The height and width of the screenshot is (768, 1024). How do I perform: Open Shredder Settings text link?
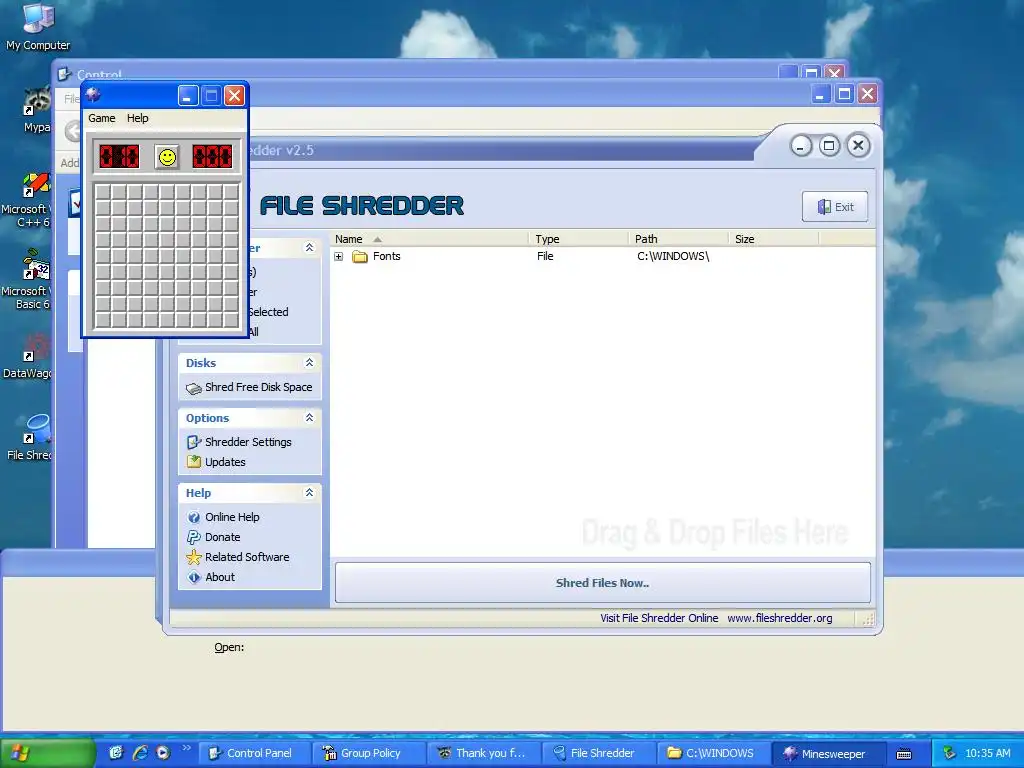[248, 442]
